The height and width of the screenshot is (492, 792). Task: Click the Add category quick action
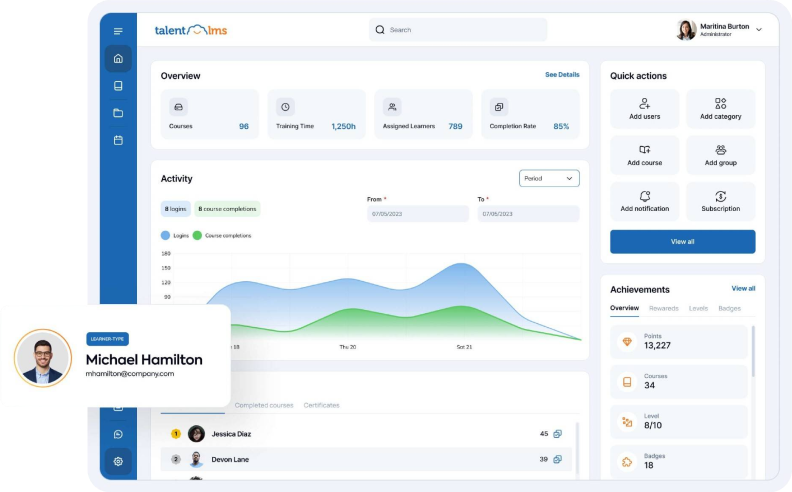coord(720,109)
